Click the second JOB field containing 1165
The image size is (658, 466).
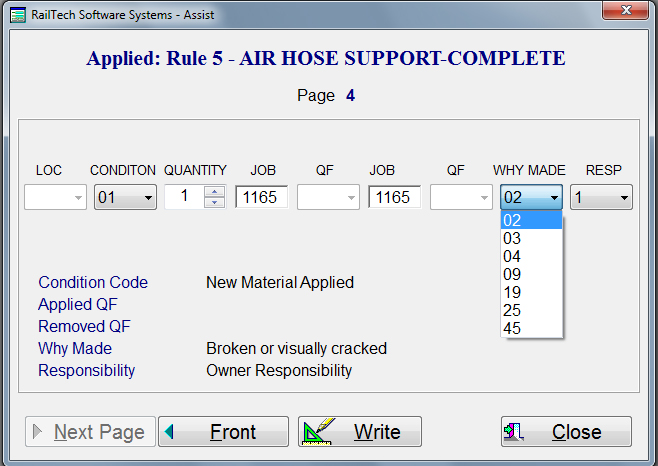coord(394,198)
